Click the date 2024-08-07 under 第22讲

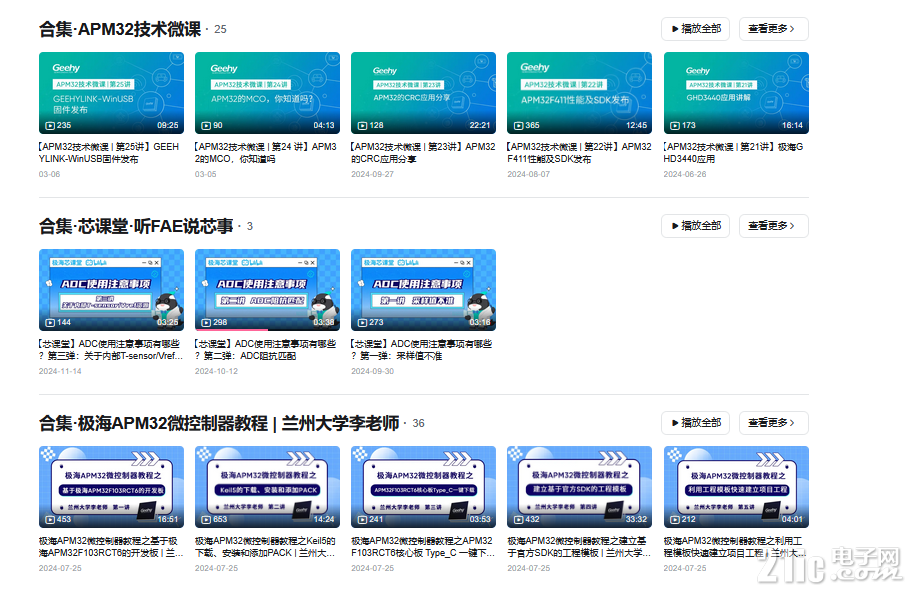529,174
